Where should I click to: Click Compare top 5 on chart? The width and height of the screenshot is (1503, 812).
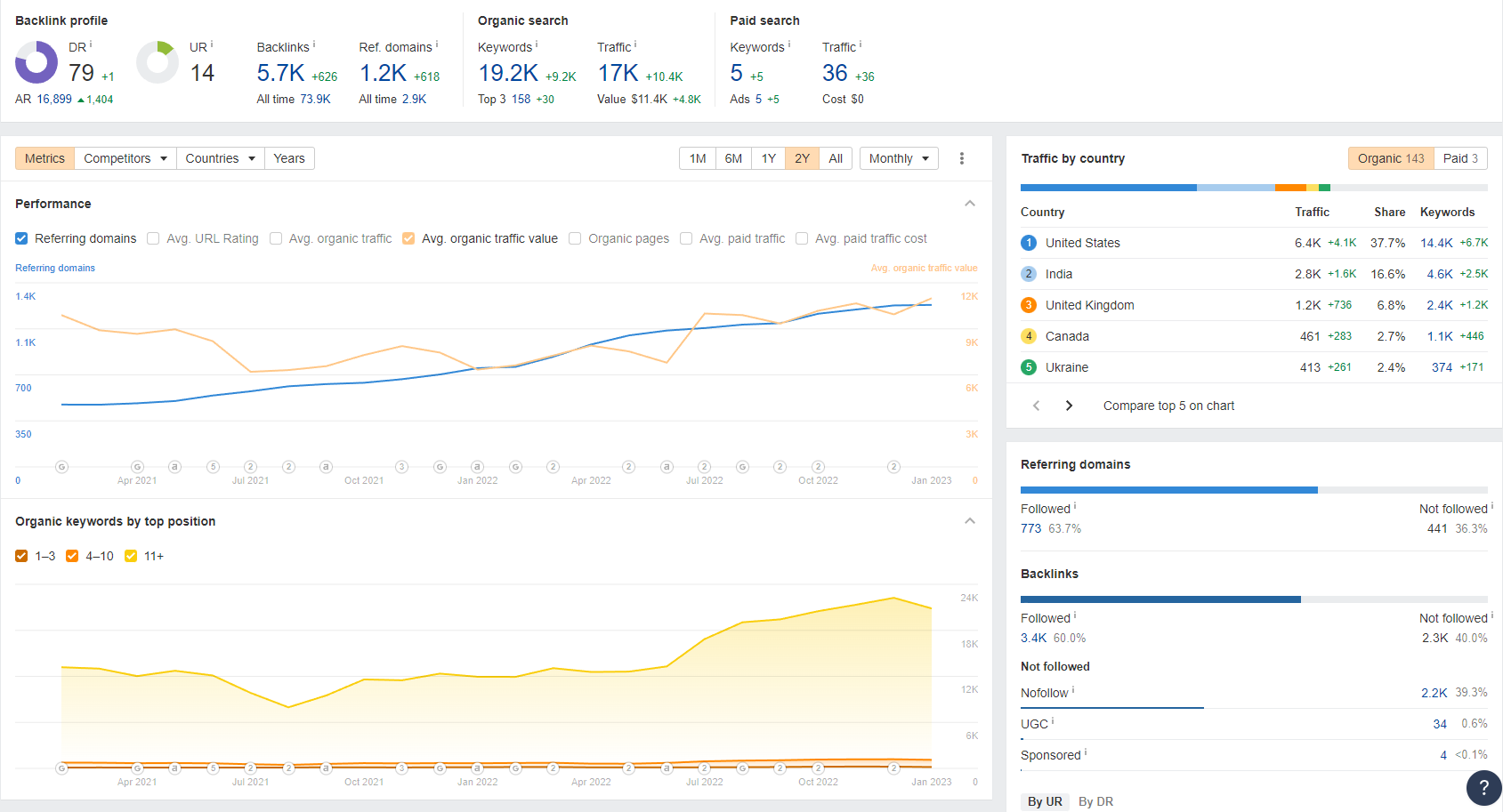pyautogui.click(x=1168, y=406)
